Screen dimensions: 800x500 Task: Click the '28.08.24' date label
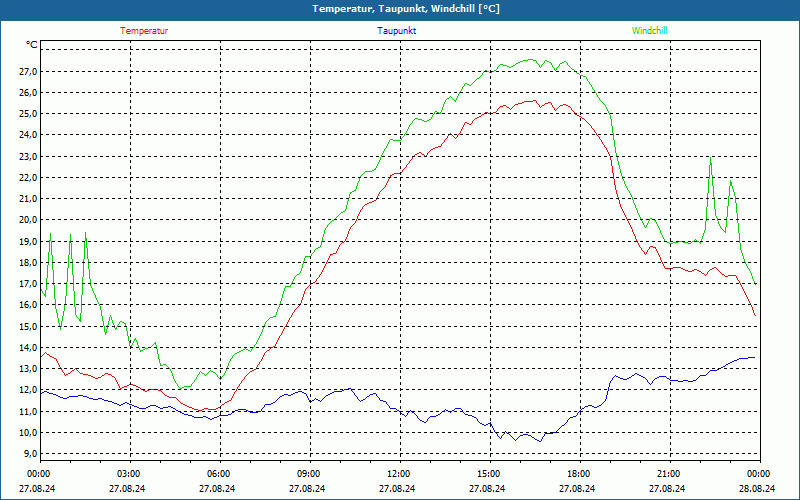click(x=757, y=488)
